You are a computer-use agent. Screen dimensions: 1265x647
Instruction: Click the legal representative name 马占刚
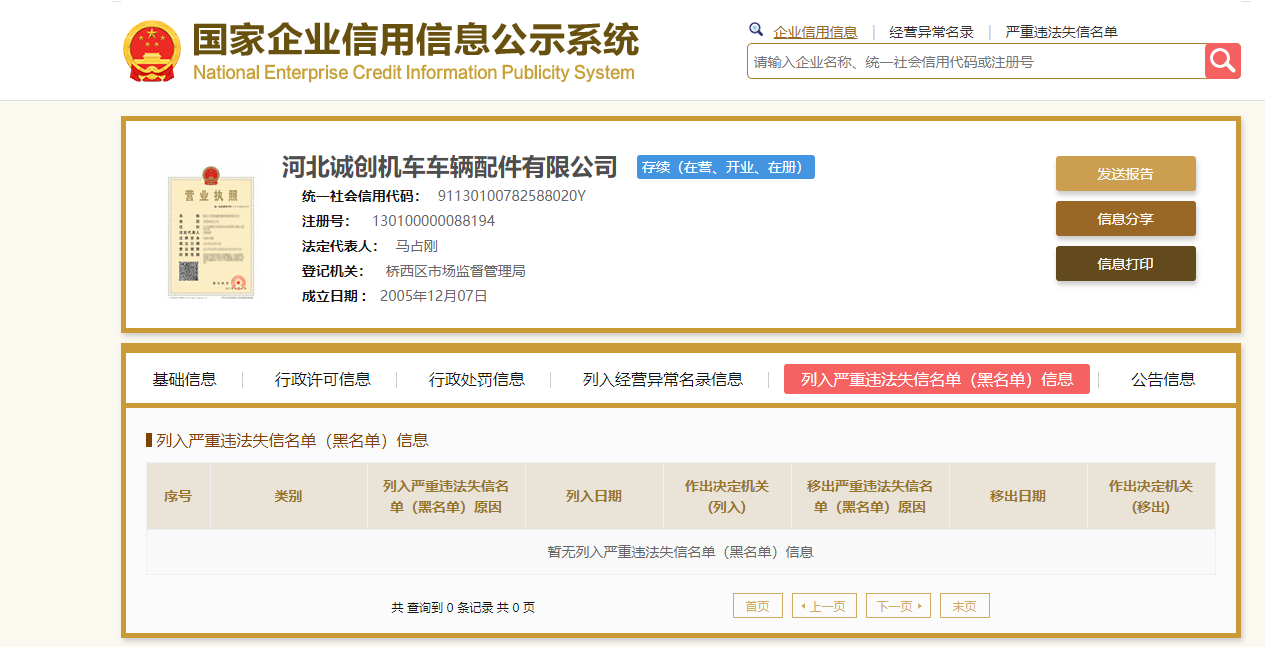(417, 246)
